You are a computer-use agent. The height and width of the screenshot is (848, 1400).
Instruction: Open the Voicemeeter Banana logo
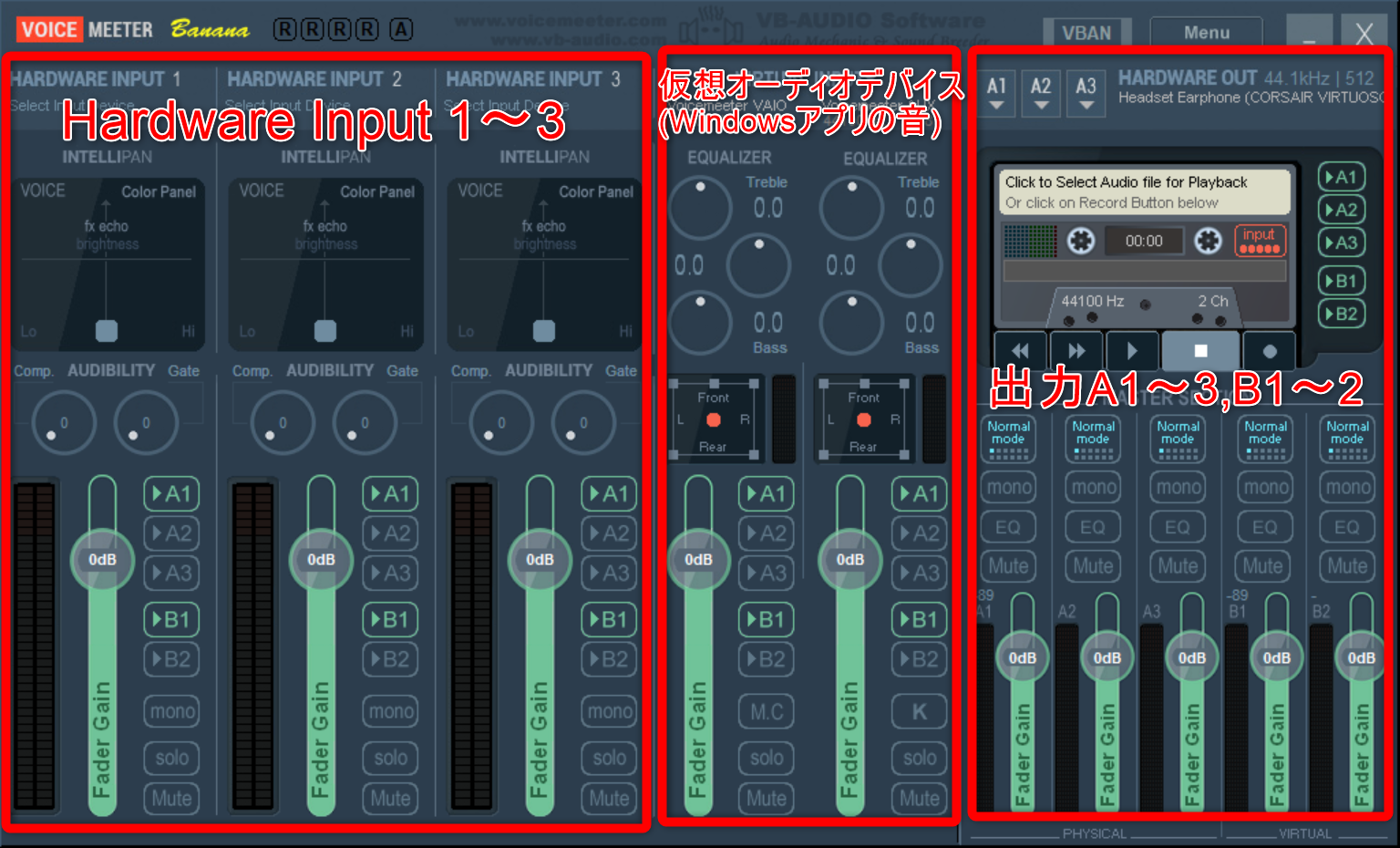click(131, 30)
